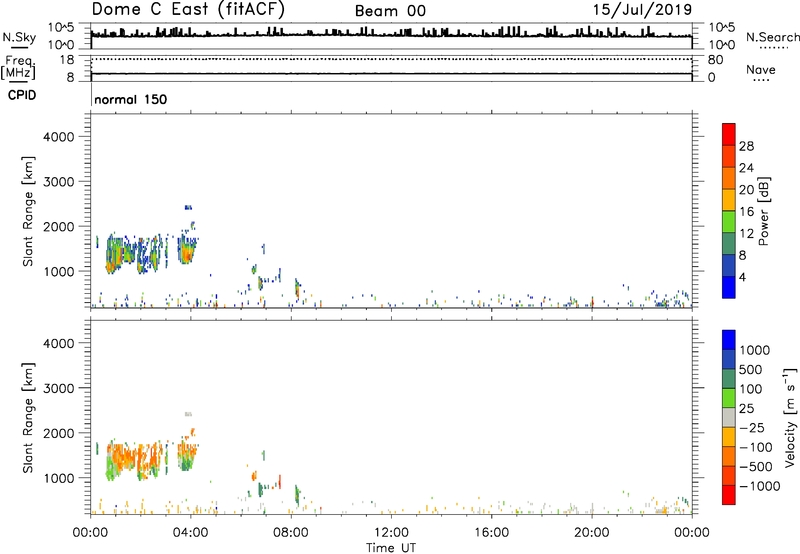Click the '20:00' time axis label
The image size is (800, 554).
592,533
